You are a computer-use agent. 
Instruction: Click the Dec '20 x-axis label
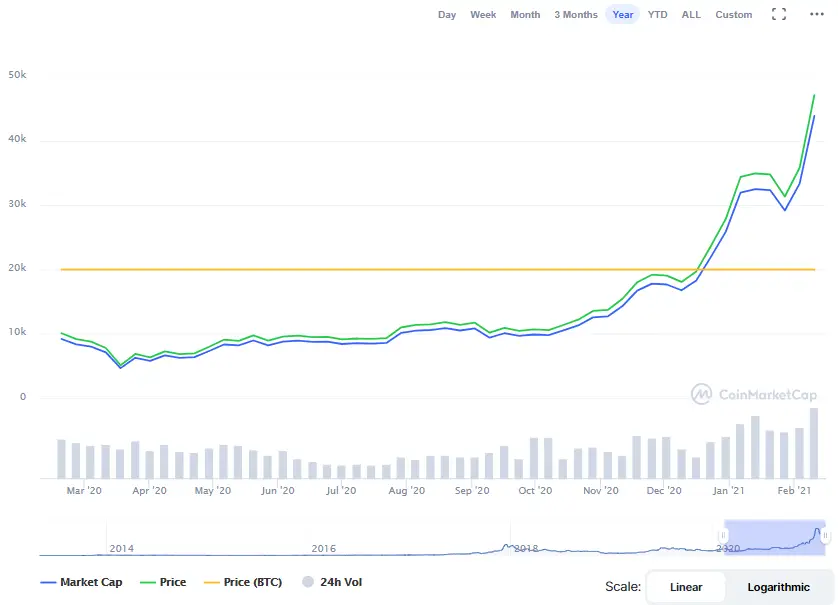coord(664,490)
